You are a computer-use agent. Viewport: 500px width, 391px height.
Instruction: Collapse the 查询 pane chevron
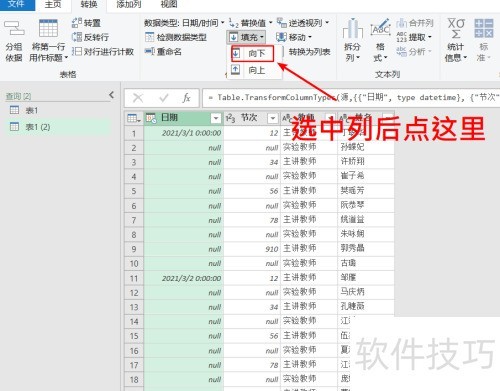112,95
